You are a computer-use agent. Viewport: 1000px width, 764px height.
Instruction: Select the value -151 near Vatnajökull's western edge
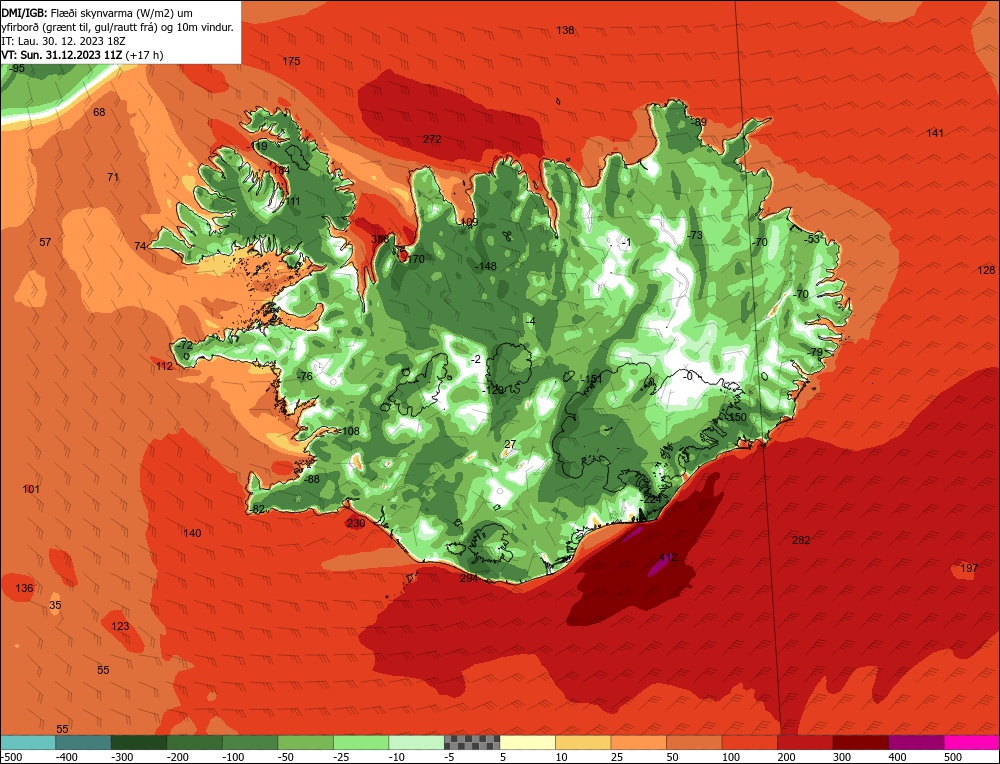pos(592,379)
